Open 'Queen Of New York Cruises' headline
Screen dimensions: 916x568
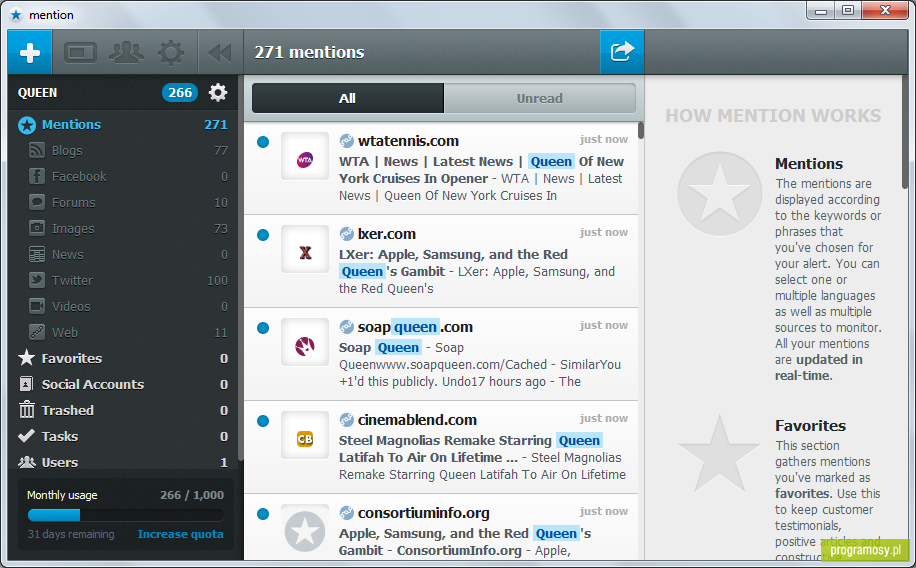pyautogui.click(x=481, y=170)
